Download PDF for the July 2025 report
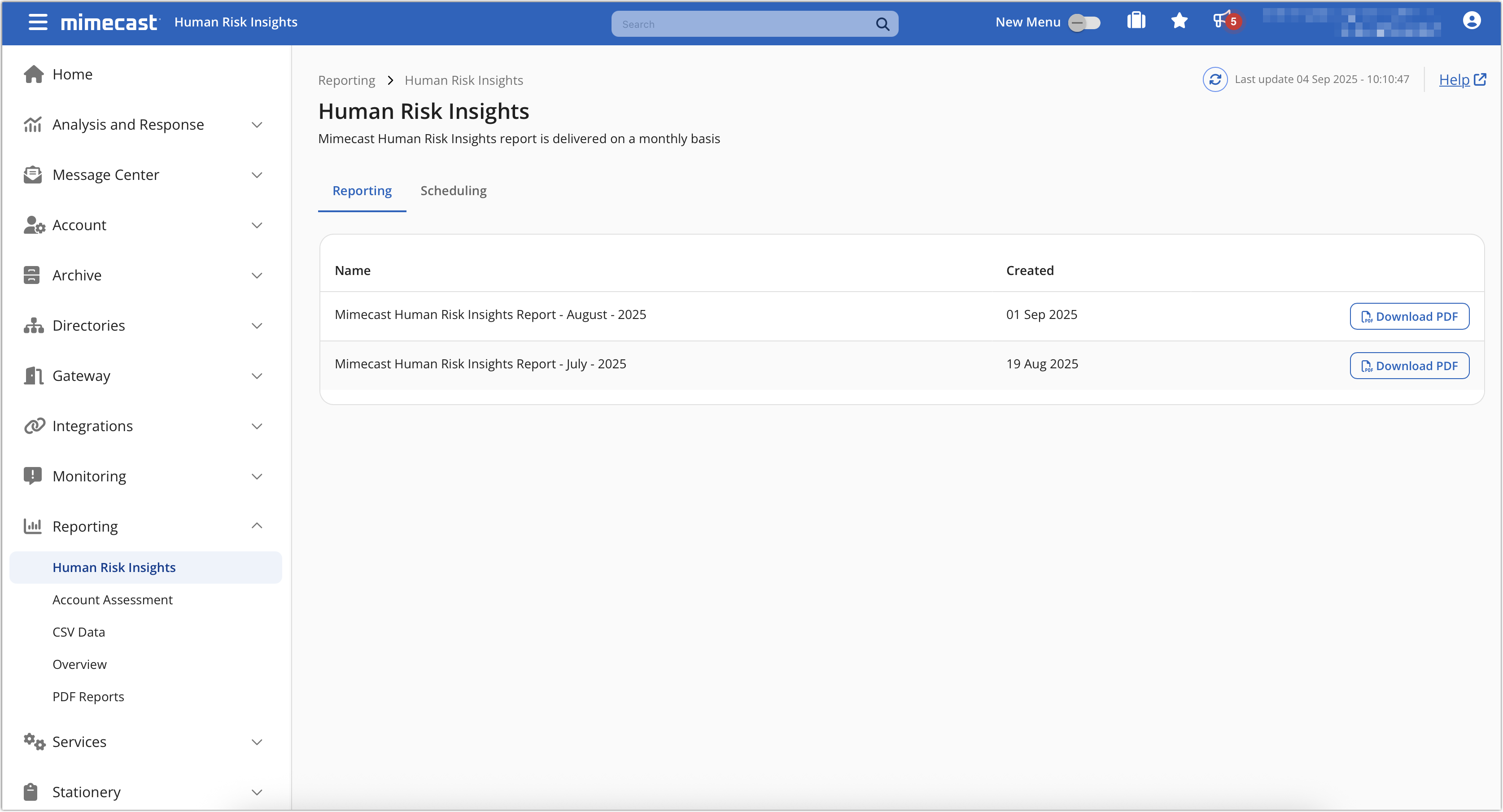Viewport: 1503px width, 812px height. pos(1409,366)
